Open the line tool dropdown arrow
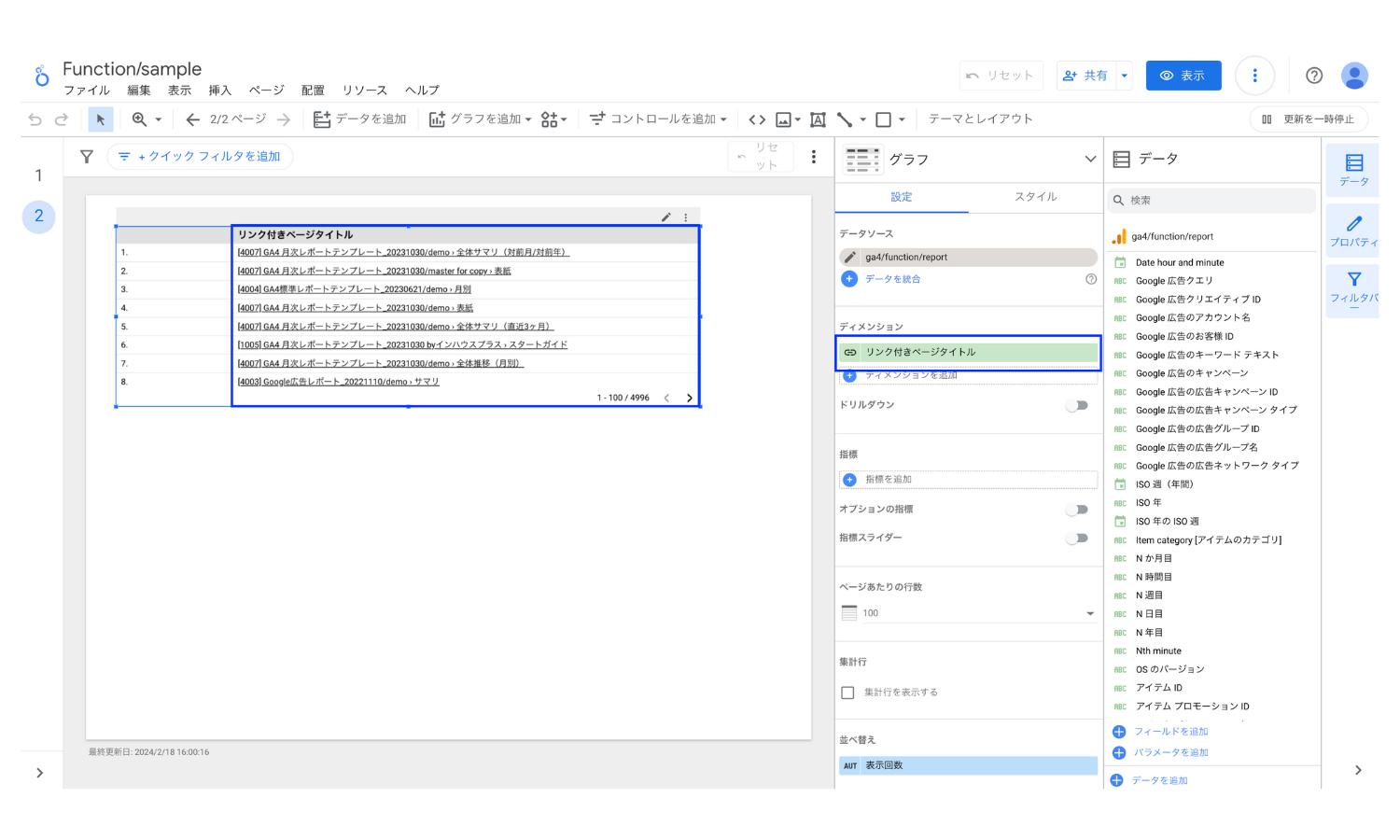Image resolution: width=1400 pixels, height=840 pixels. point(863,119)
